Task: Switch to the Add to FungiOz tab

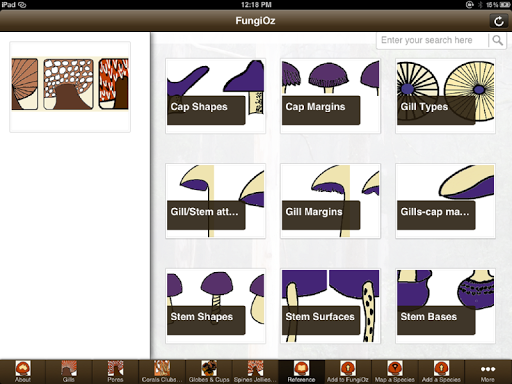Action: click(348, 372)
